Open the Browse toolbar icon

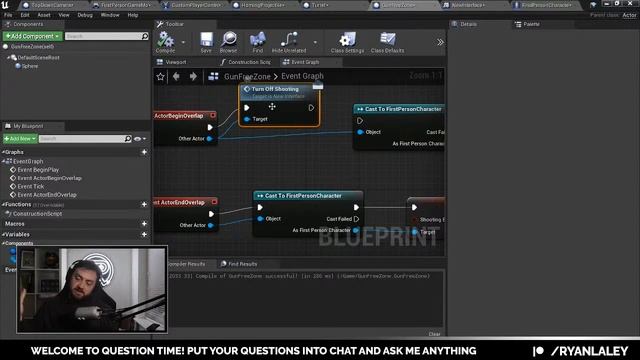tap(229, 42)
